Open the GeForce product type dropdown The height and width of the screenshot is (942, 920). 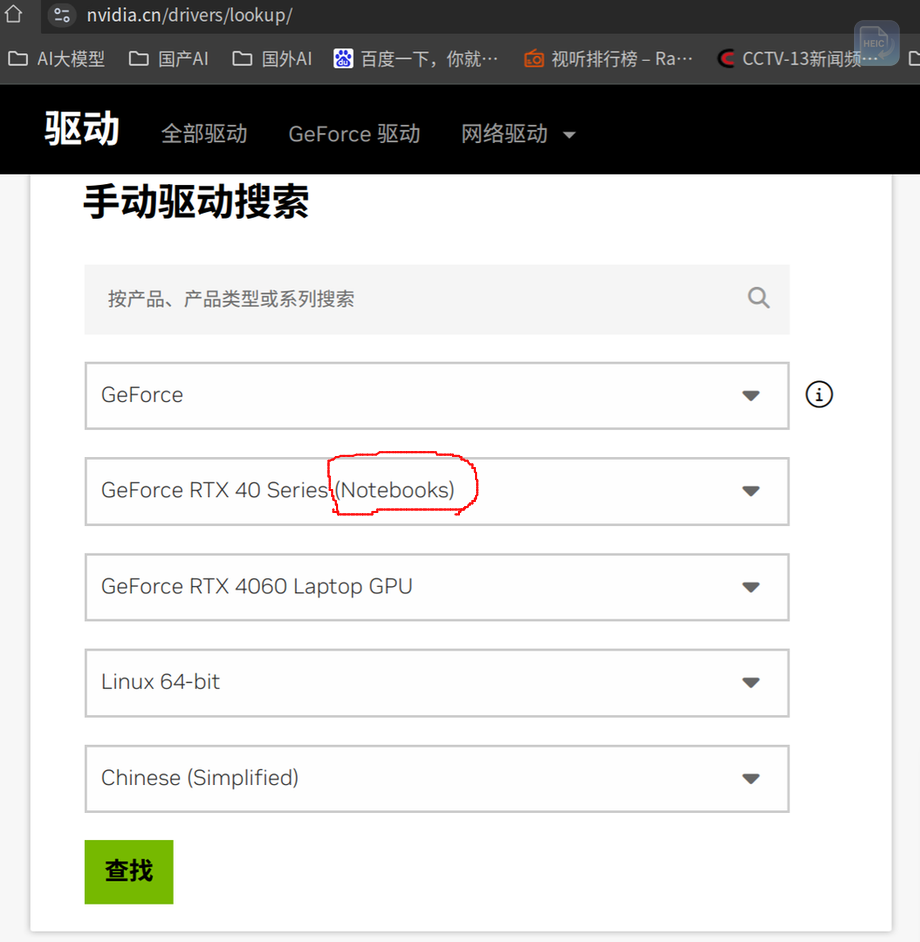coord(437,395)
